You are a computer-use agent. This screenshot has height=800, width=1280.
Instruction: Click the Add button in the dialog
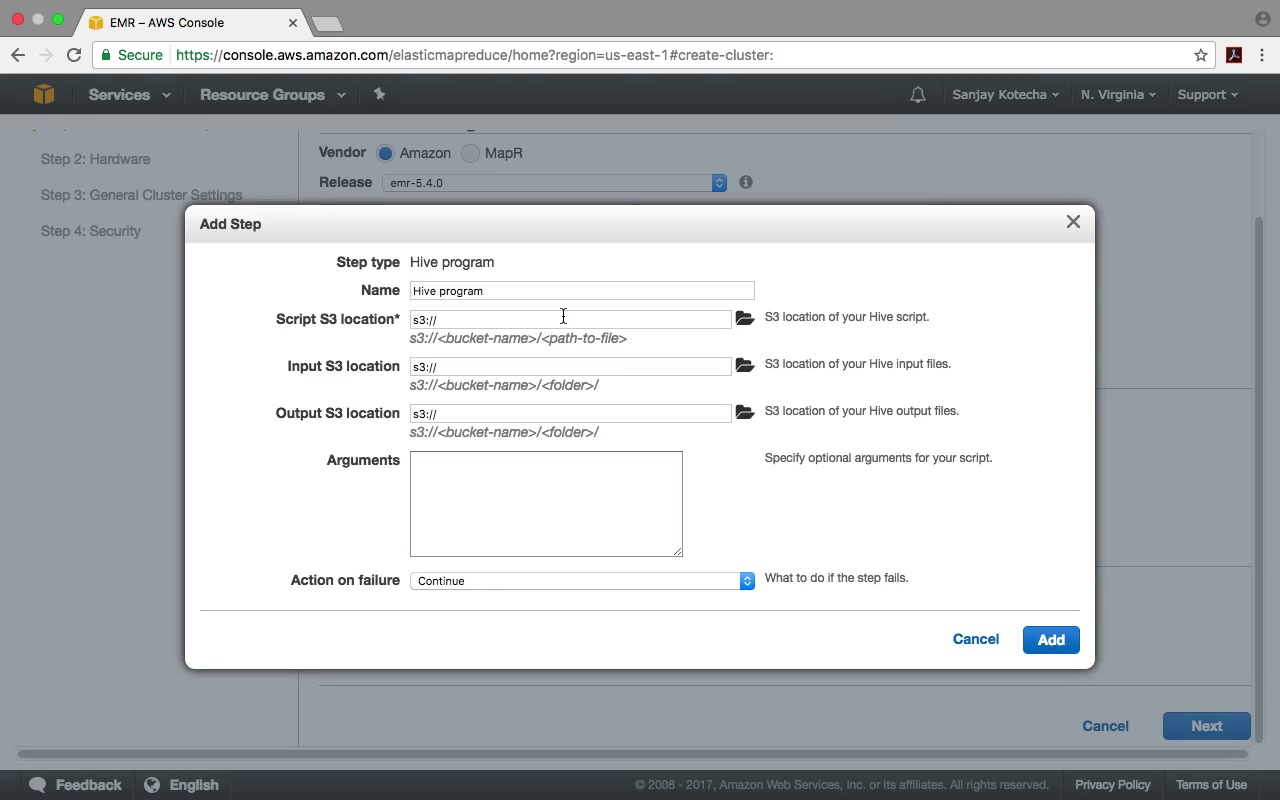pyautogui.click(x=1051, y=640)
